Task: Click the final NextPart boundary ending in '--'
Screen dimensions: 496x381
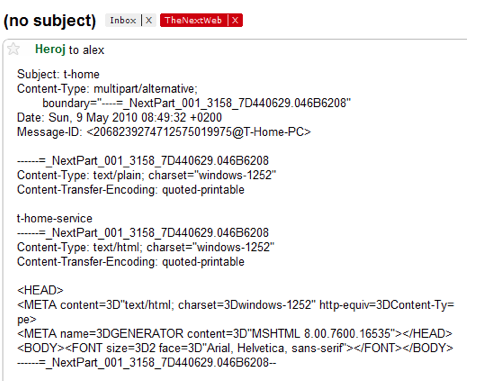Action: point(147,363)
